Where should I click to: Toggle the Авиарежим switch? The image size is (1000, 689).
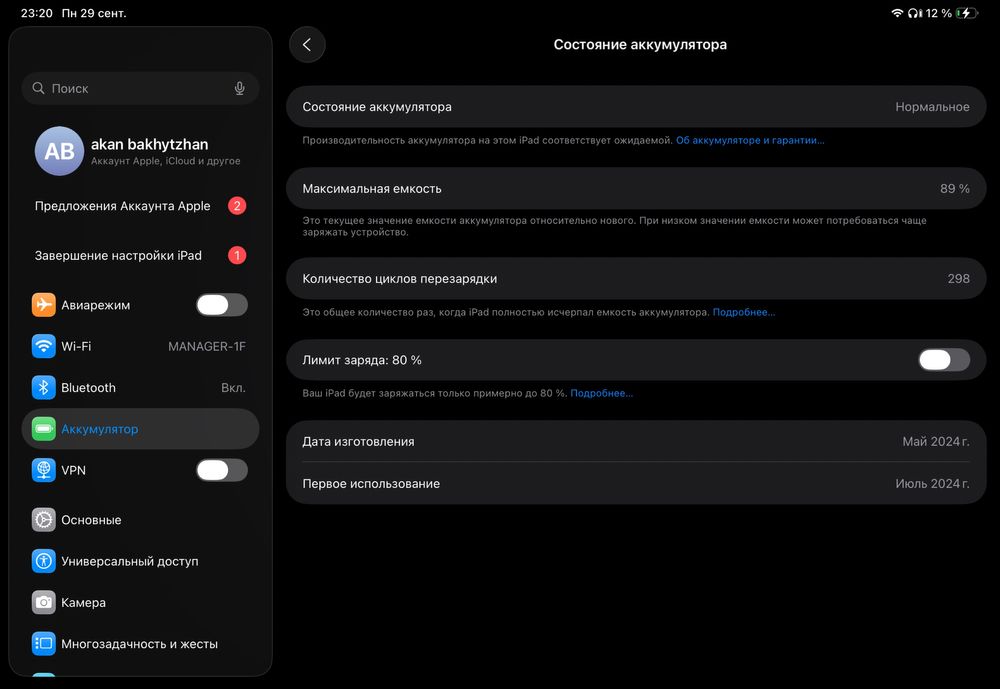[x=221, y=305]
